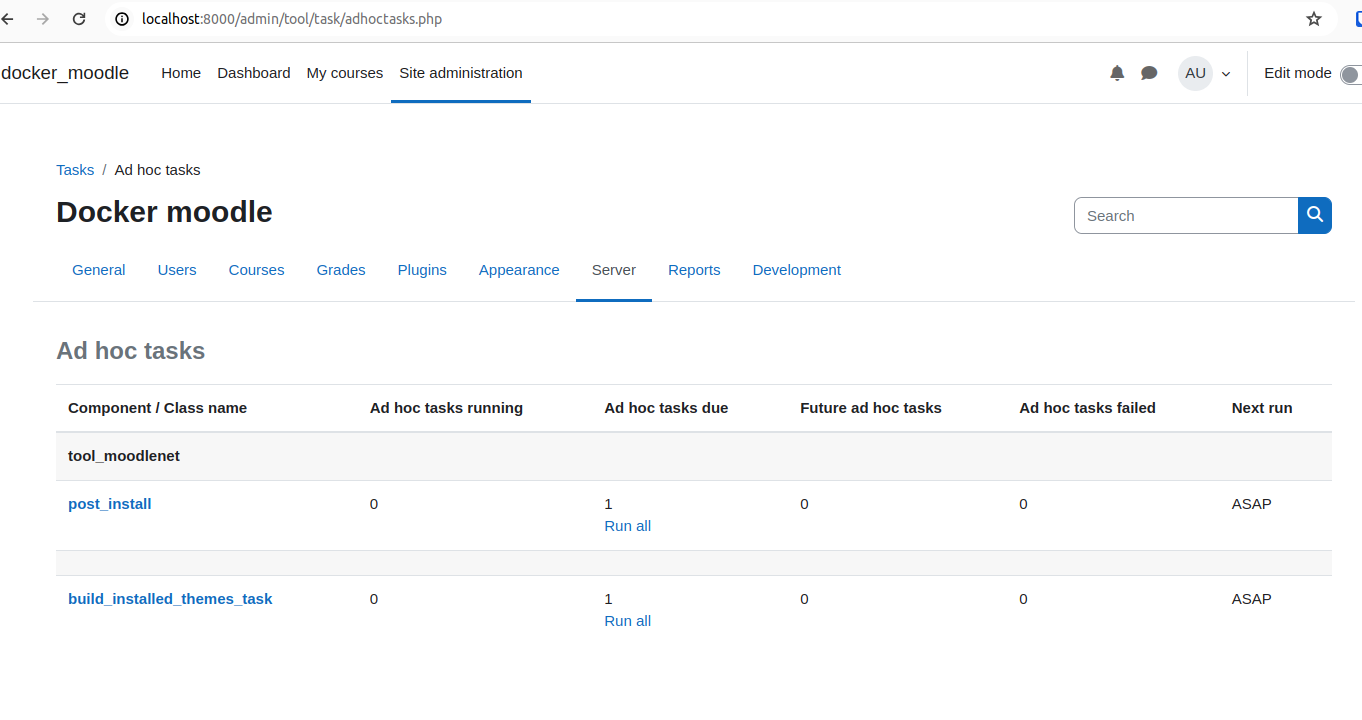The height and width of the screenshot is (720, 1362).
Task: Click the docker_moodle site name
Action: click(65, 73)
